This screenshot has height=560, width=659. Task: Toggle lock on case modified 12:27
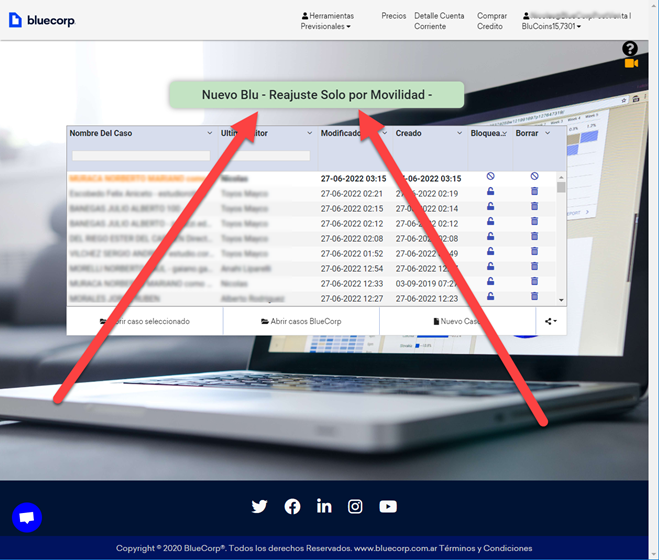pyautogui.click(x=490, y=296)
